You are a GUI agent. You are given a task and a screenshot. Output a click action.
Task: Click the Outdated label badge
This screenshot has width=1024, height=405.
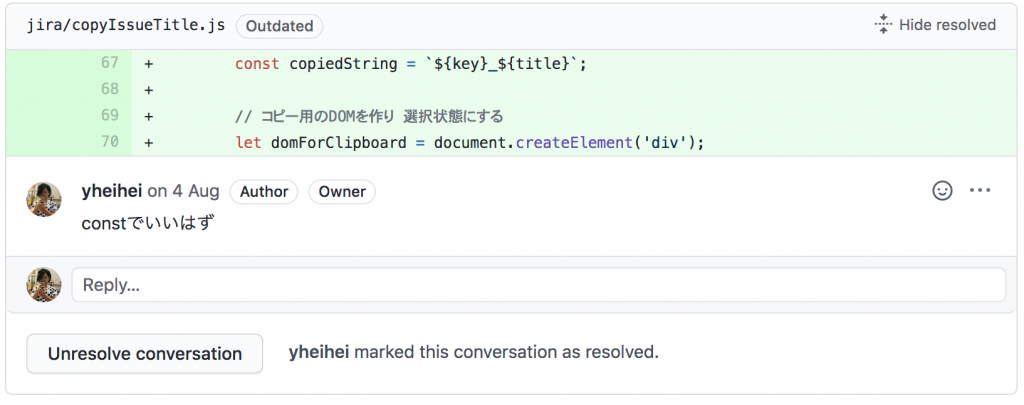tap(280, 26)
